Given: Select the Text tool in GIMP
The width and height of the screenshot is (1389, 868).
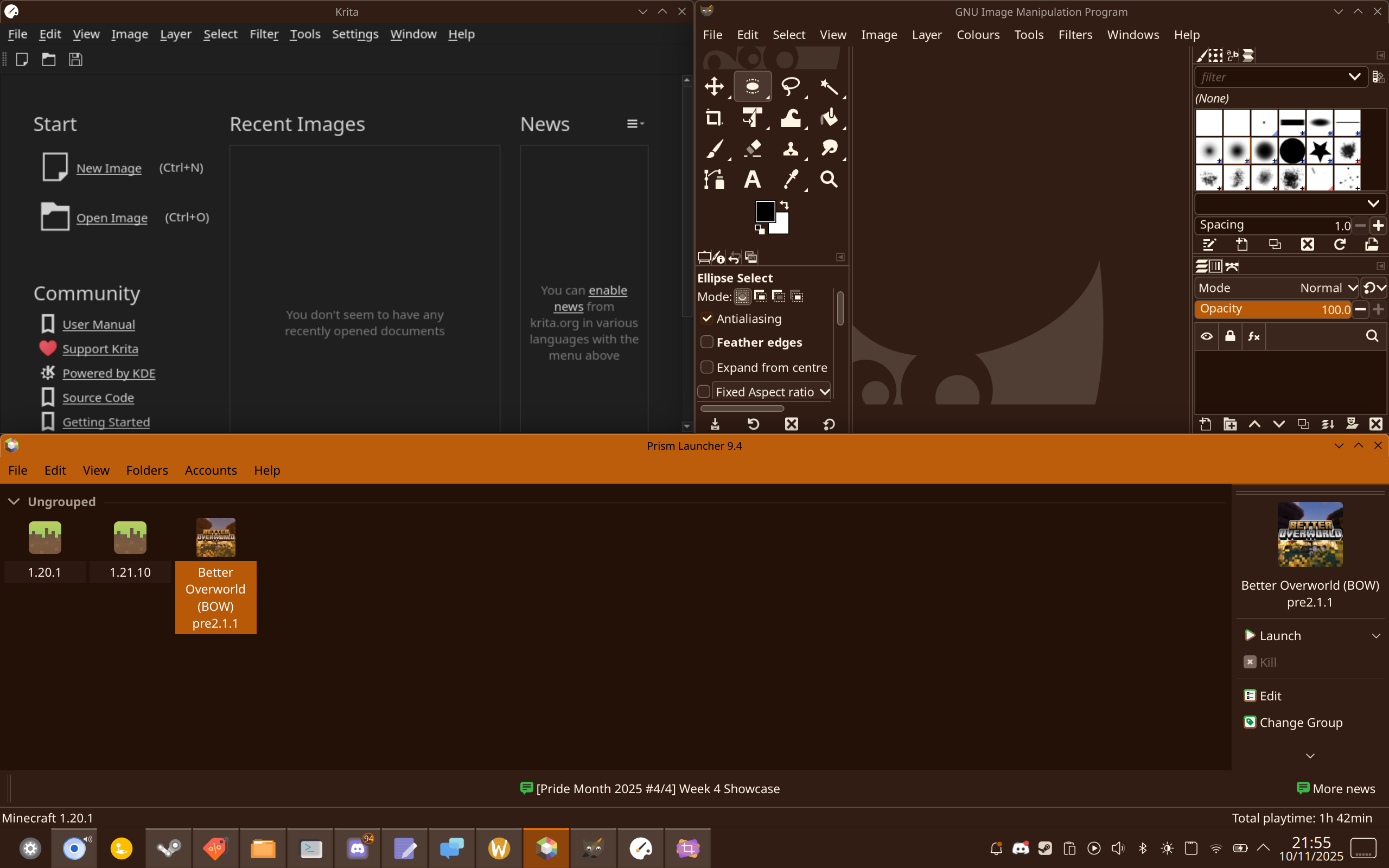Looking at the screenshot, I should (x=752, y=180).
